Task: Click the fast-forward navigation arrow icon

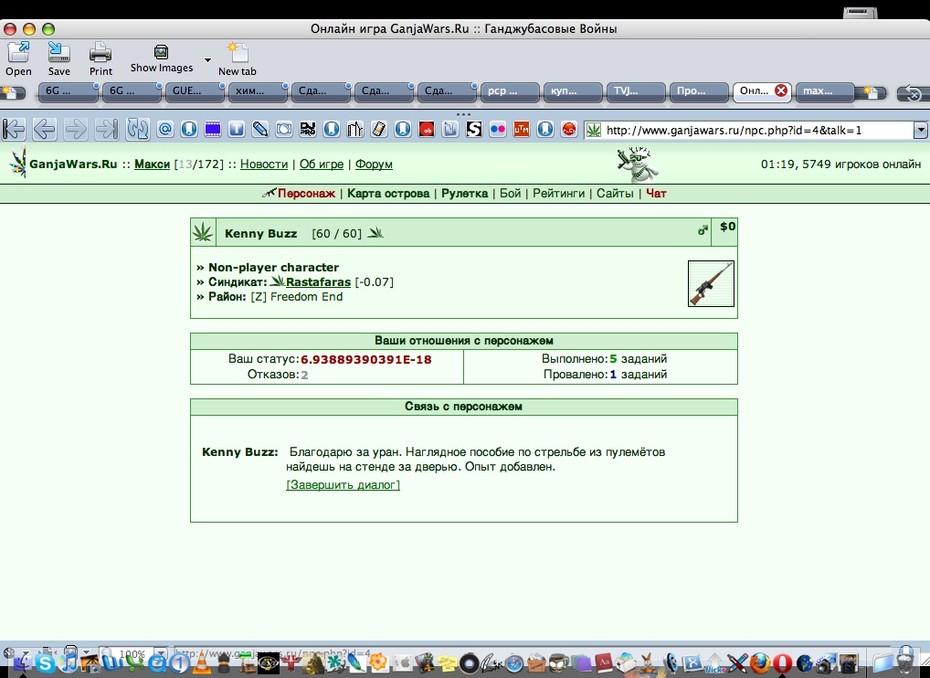Action: pos(107,129)
